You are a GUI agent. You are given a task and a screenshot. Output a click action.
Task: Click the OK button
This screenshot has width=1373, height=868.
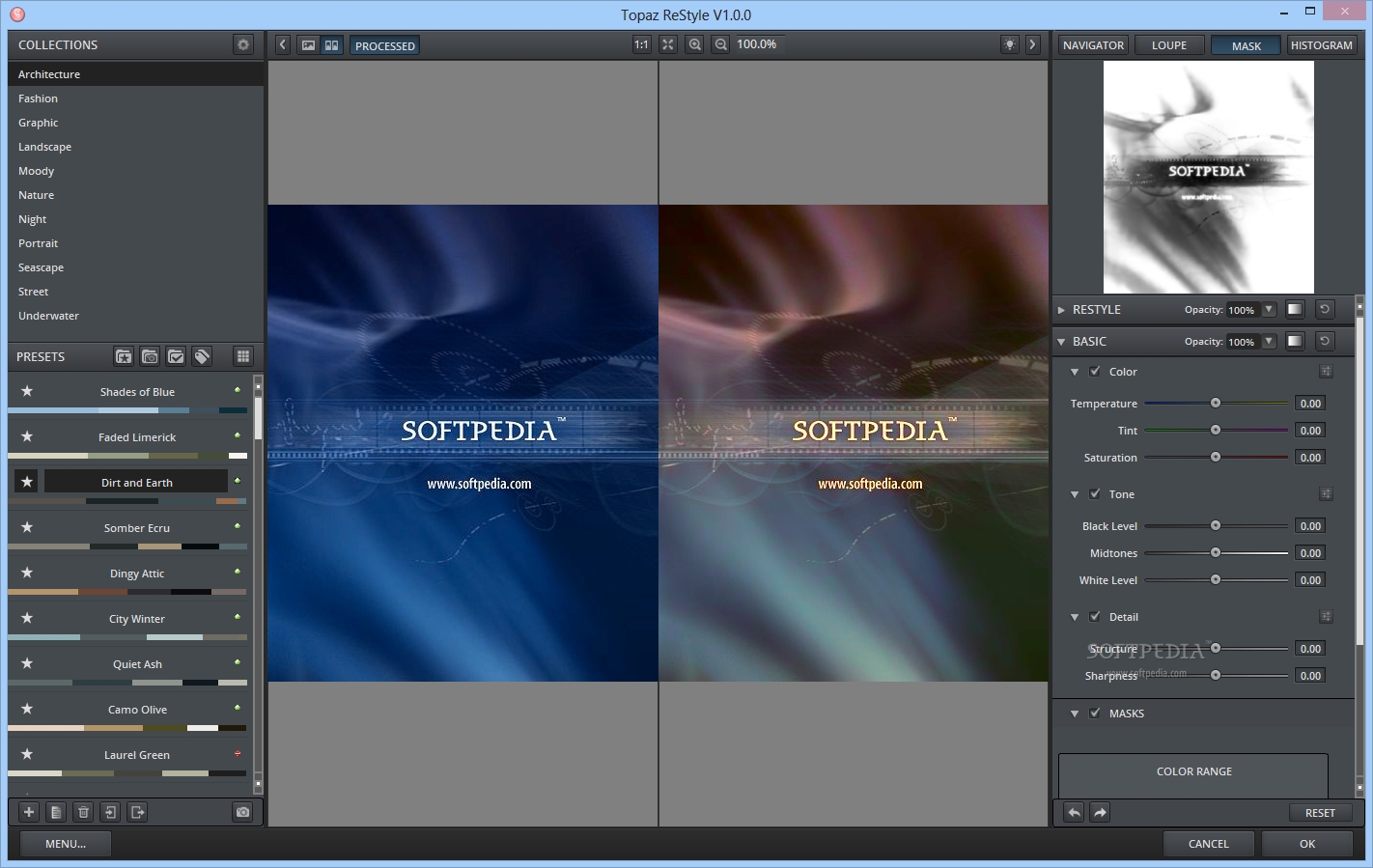click(x=1307, y=844)
